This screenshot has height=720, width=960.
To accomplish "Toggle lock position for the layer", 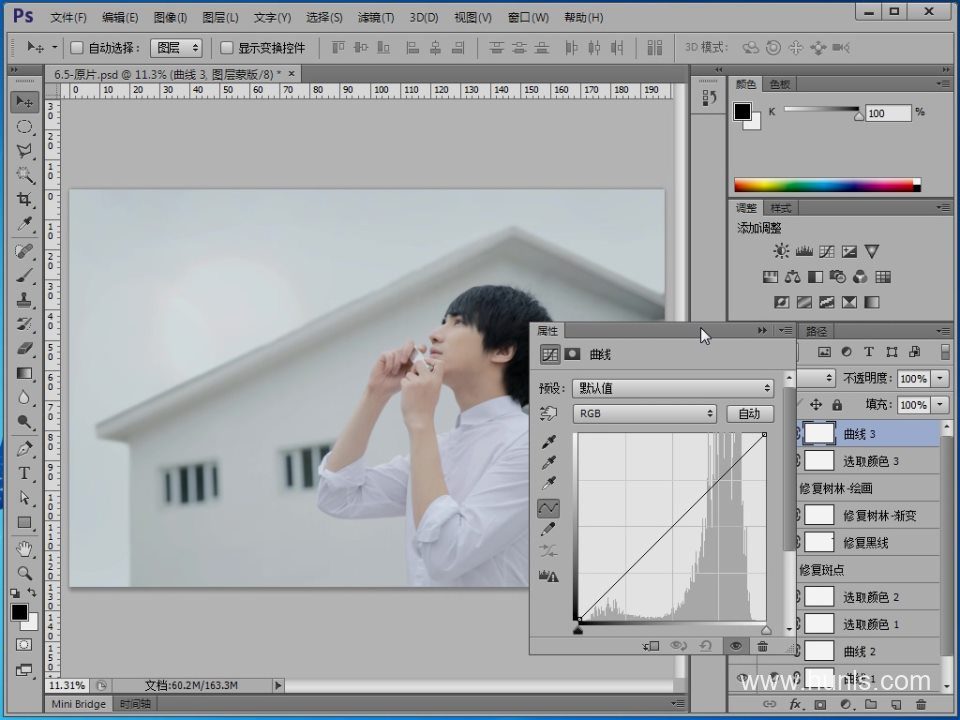I will tap(816, 405).
